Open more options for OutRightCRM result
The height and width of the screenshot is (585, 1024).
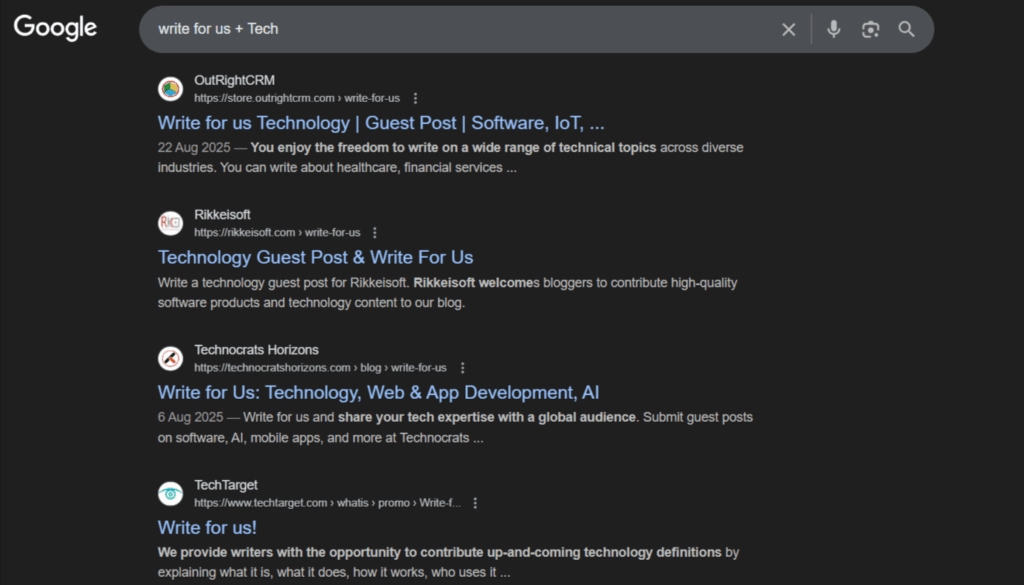(416, 98)
